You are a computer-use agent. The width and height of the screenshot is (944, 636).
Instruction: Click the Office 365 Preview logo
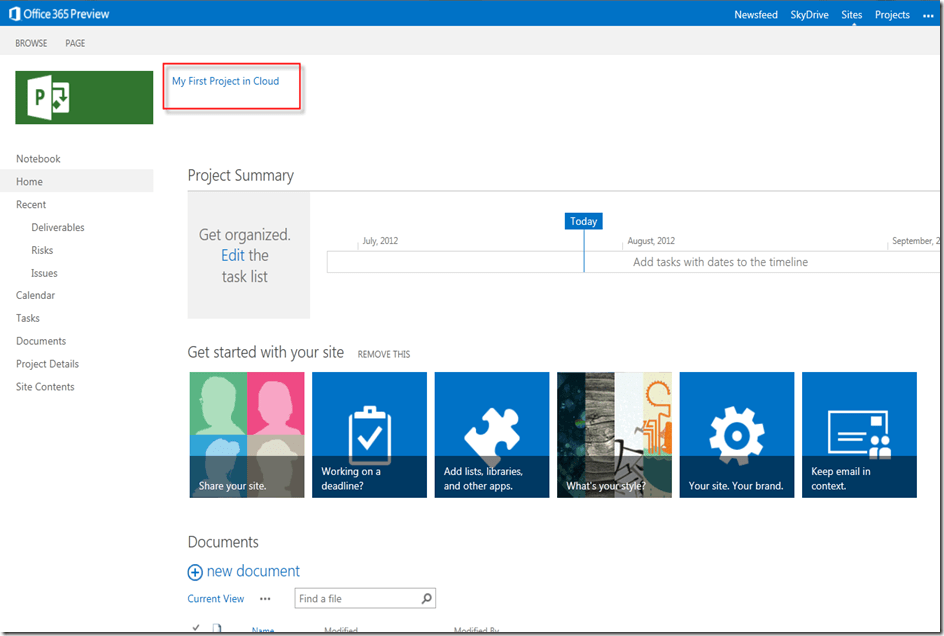tap(59, 14)
